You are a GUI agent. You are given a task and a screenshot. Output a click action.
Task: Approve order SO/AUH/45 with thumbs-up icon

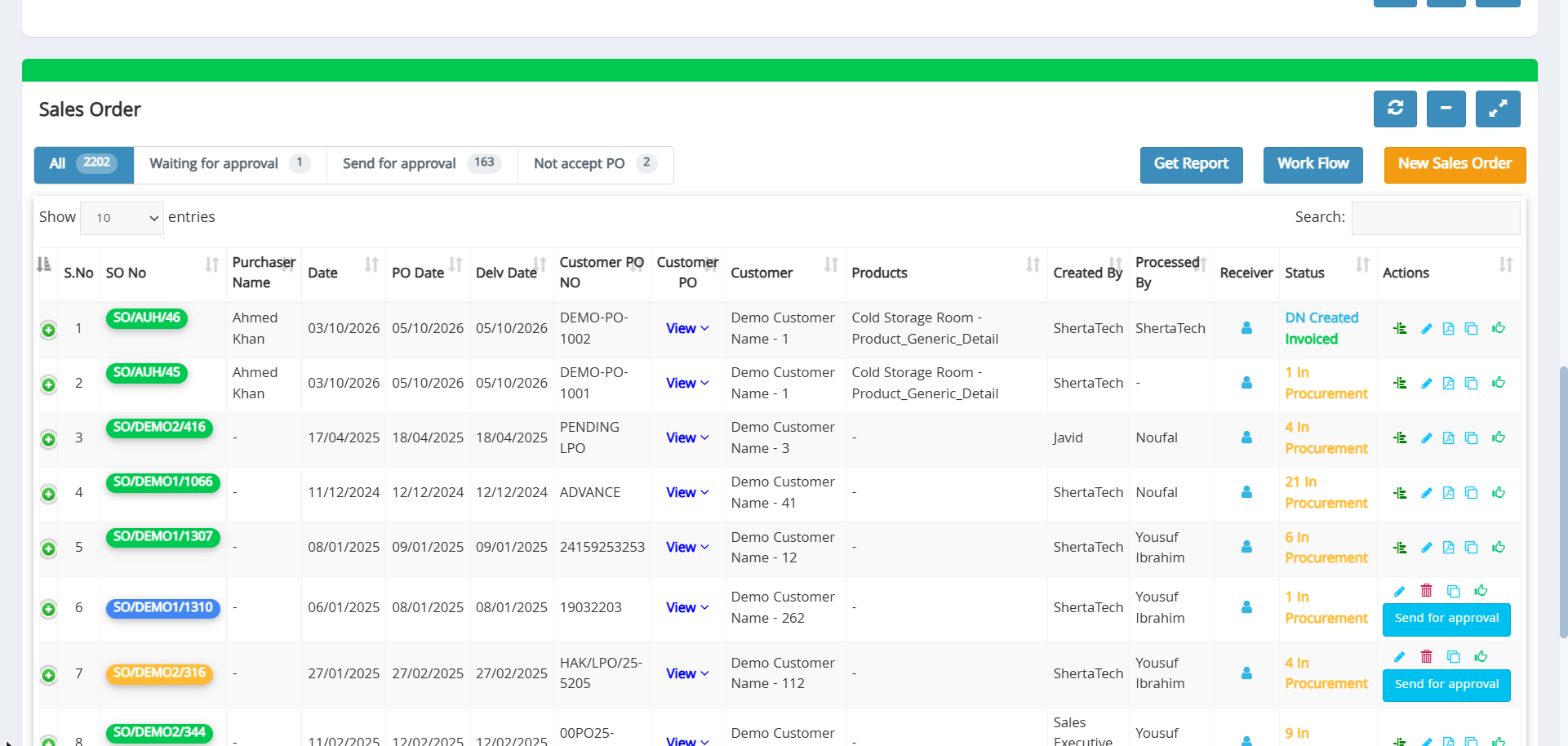(x=1498, y=382)
